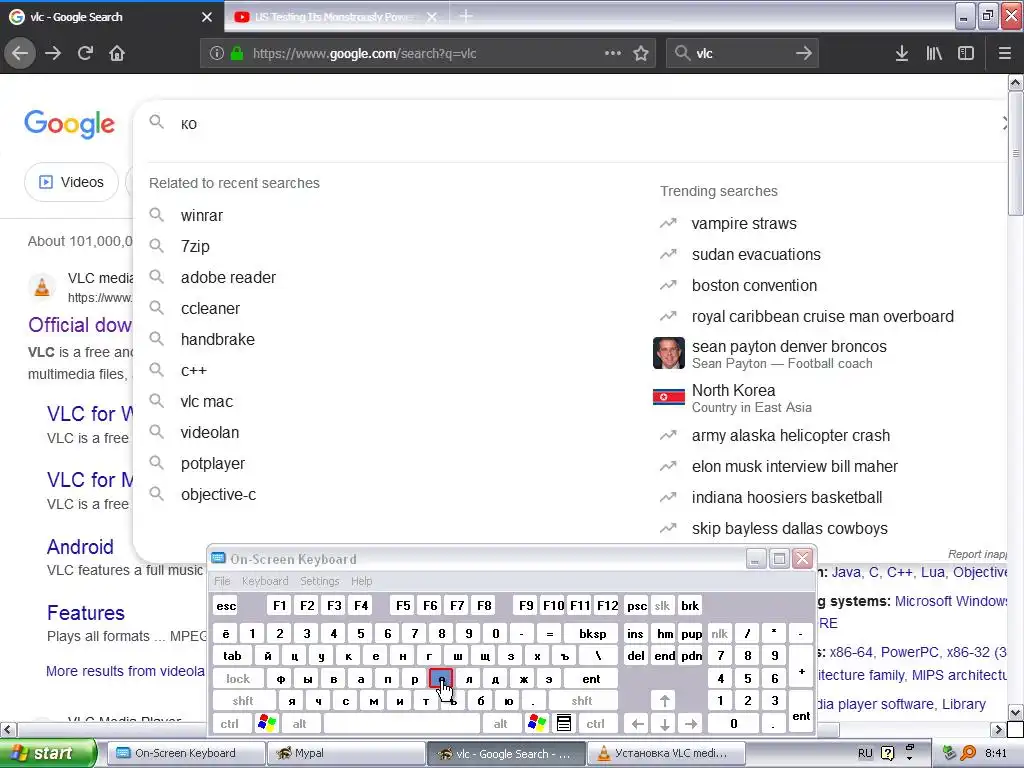The image size is (1024, 768).
Task: Switch to VLC installer taskbar item
Action: [x=667, y=753]
